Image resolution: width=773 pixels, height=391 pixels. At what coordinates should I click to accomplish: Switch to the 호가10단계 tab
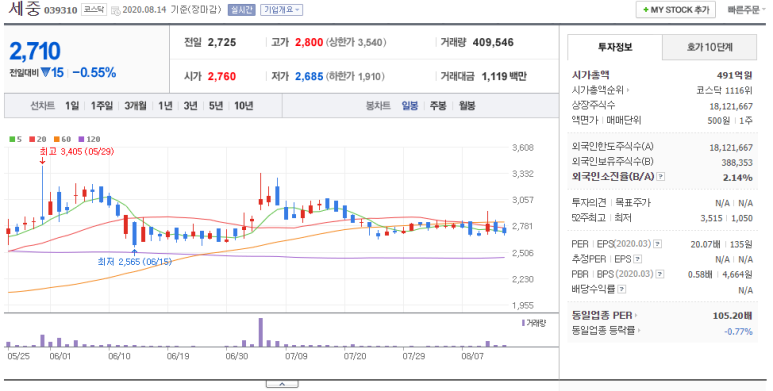[x=709, y=47]
